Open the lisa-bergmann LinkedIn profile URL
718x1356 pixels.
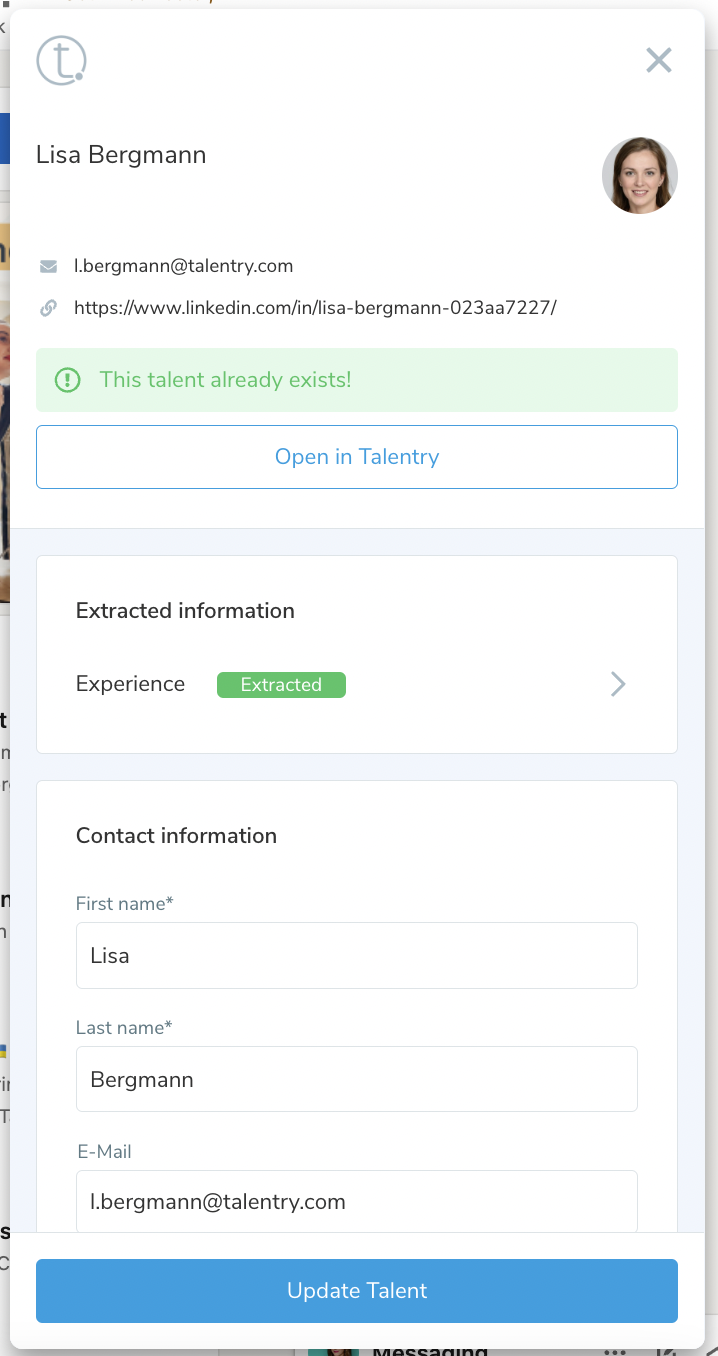[315, 308]
